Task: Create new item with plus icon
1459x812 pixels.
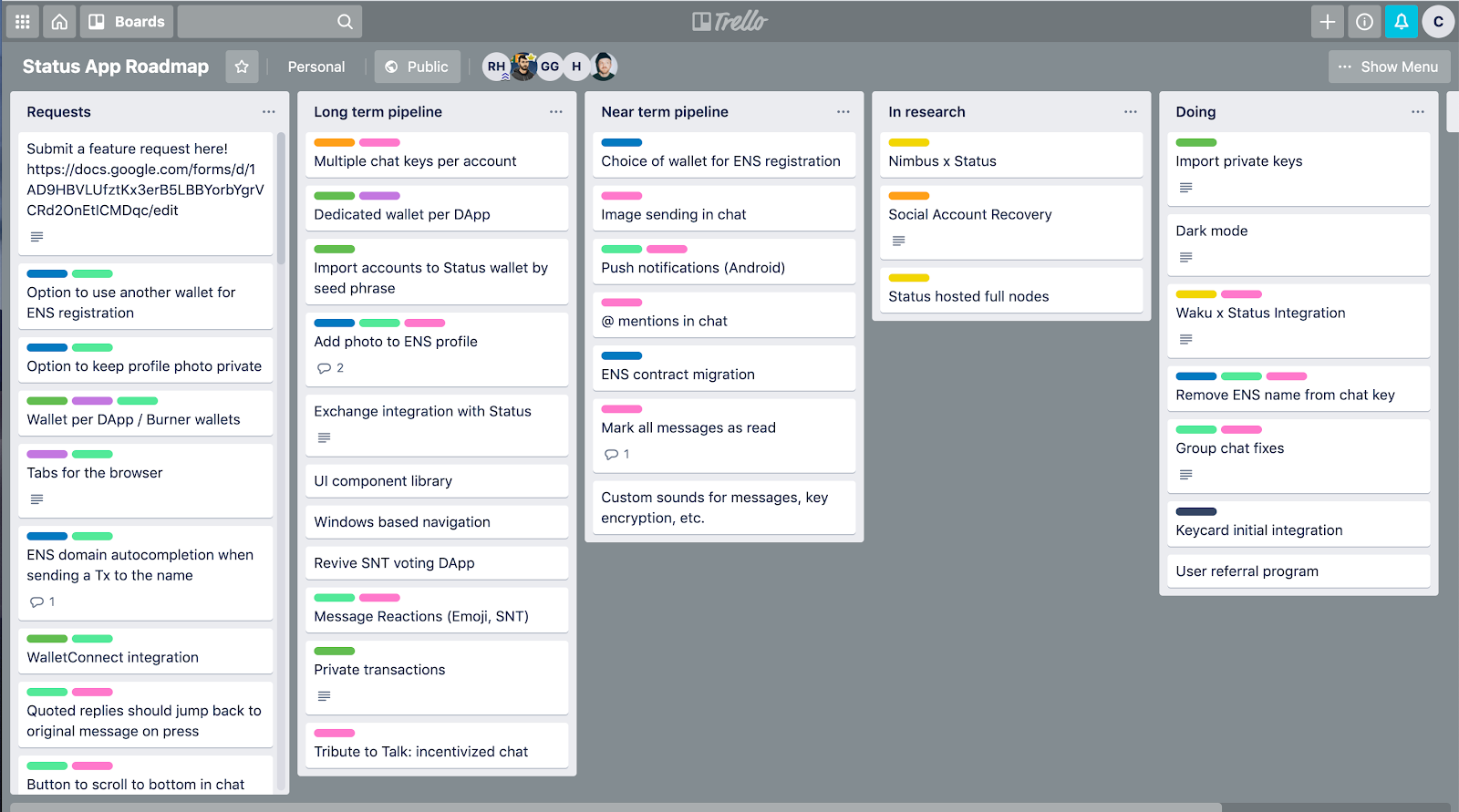Action: click(x=1328, y=21)
